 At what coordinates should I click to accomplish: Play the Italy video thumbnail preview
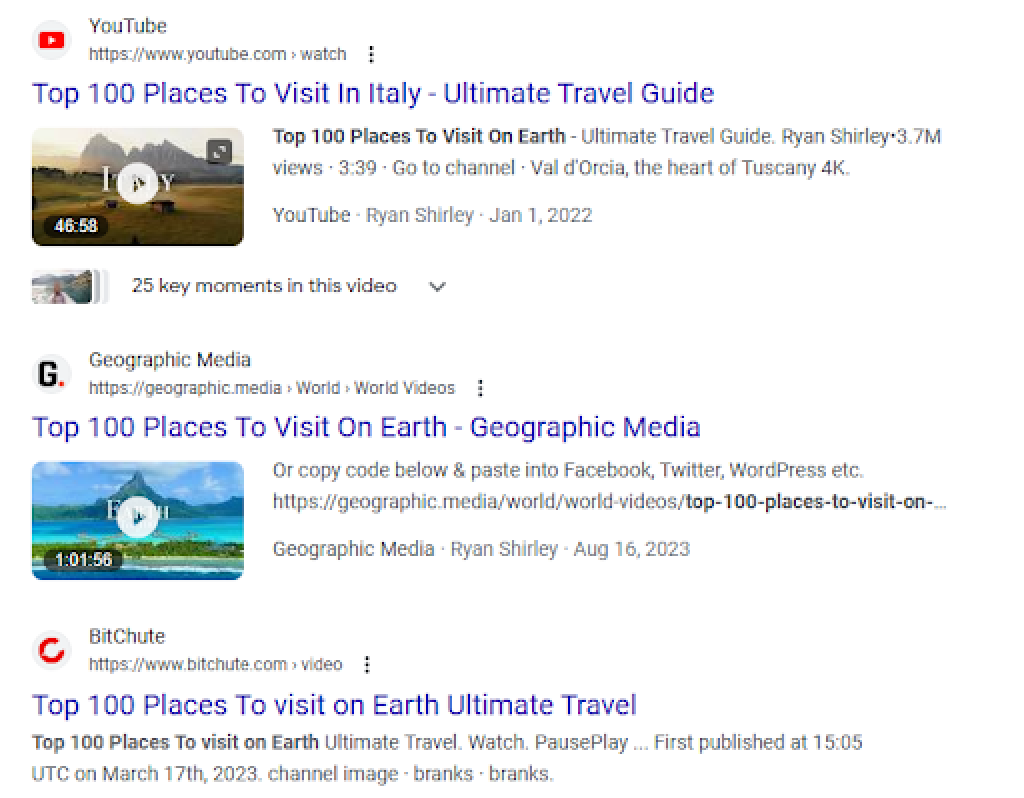tap(138, 186)
